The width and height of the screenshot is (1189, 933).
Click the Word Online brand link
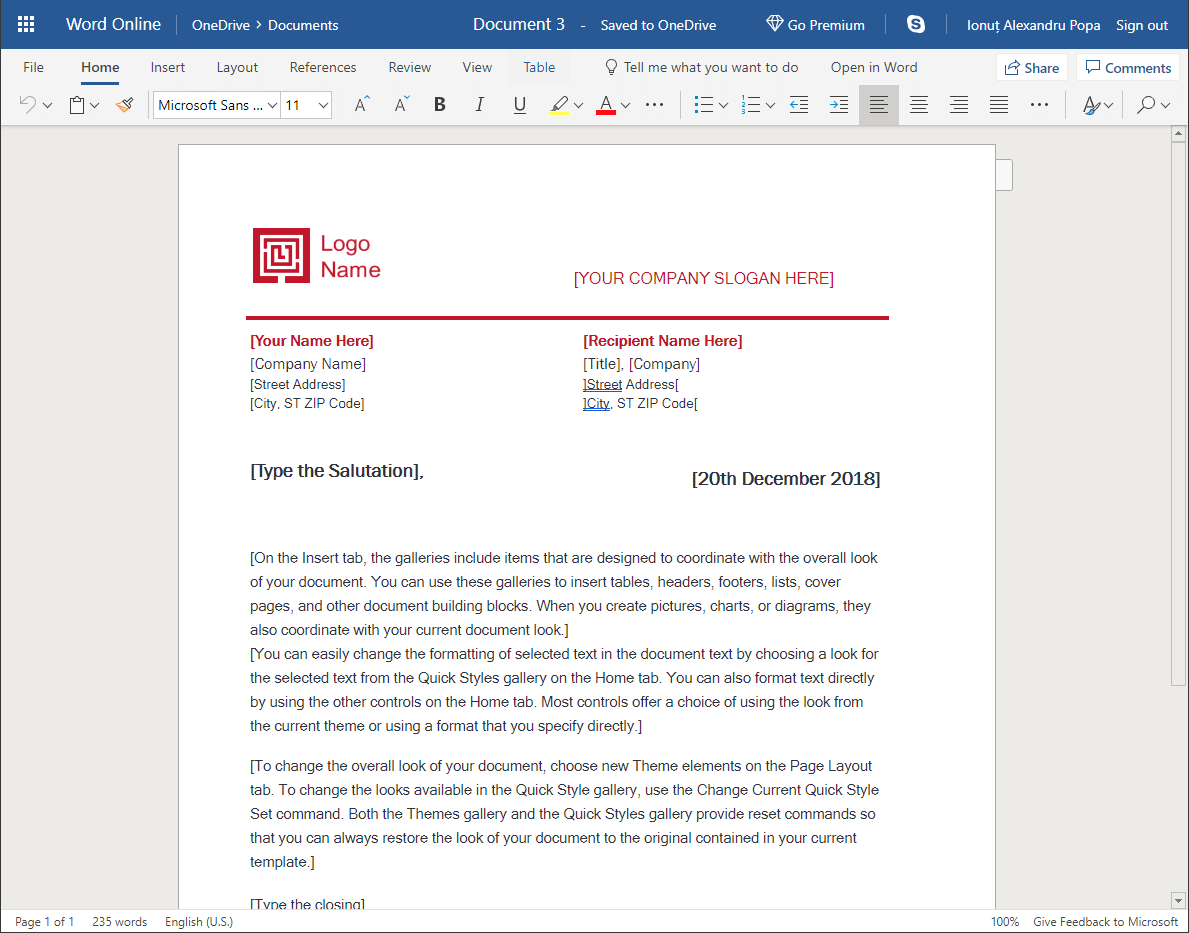[113, 24]
